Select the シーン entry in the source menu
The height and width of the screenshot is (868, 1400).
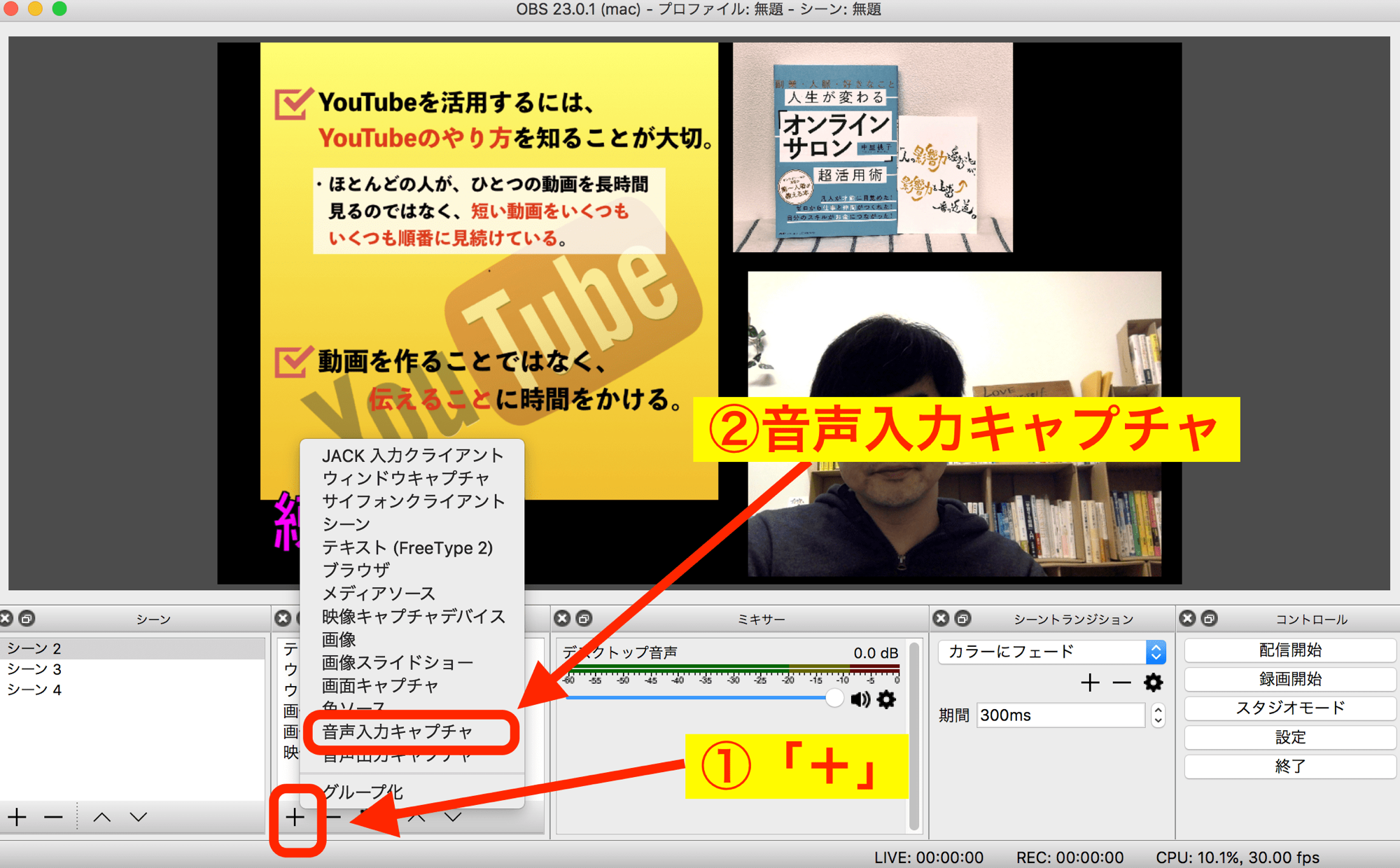click(x=412, y=525)
